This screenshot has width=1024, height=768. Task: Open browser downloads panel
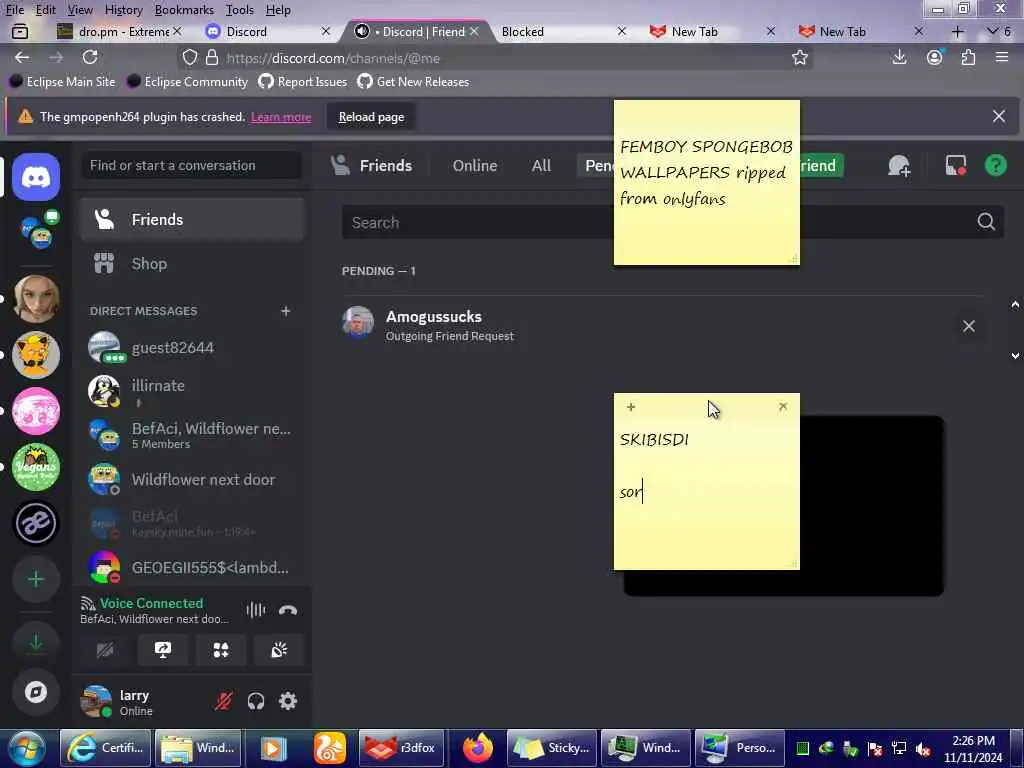899,57
